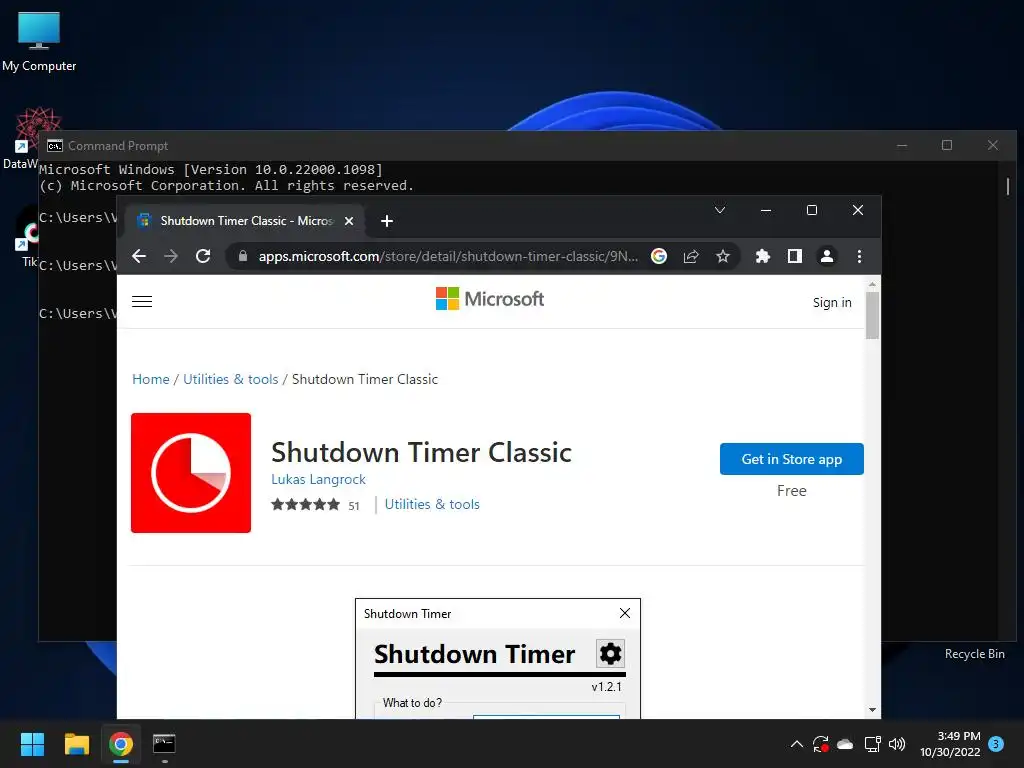
Task: Show hidden system tray icons
Action: point(797,744)
